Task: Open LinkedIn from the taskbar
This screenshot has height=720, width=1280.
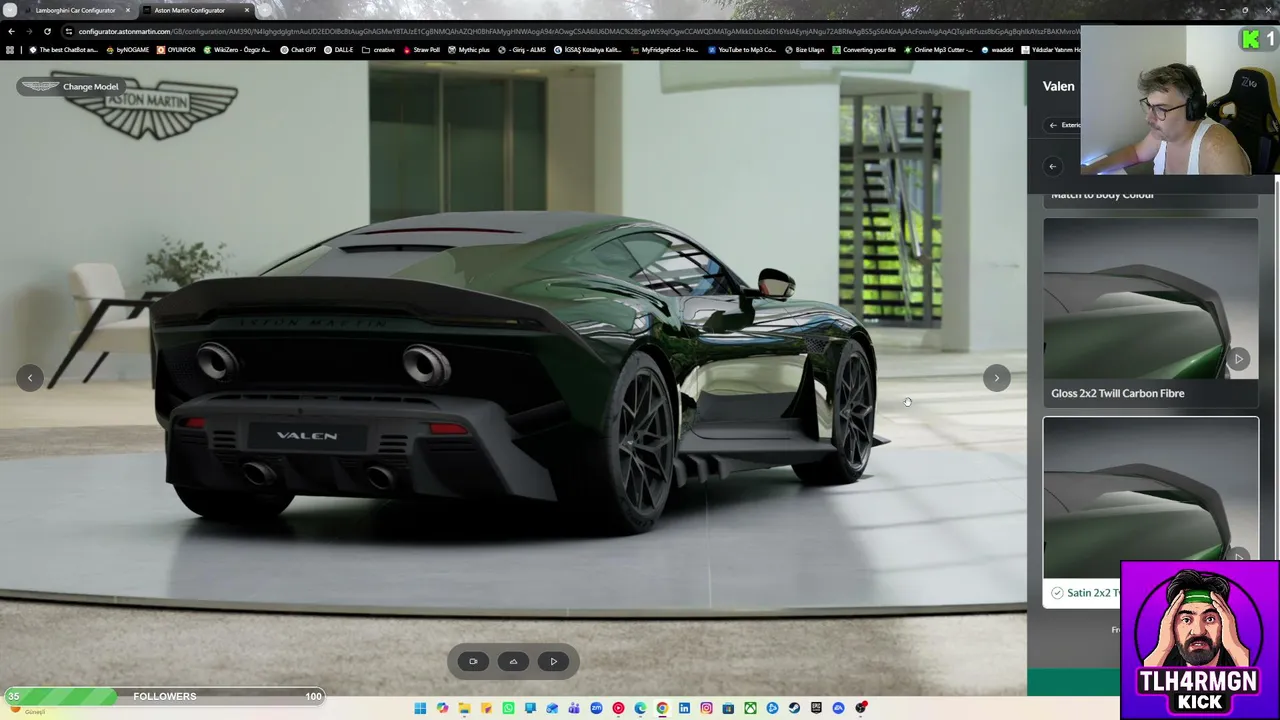Action: tap(684, 708)
